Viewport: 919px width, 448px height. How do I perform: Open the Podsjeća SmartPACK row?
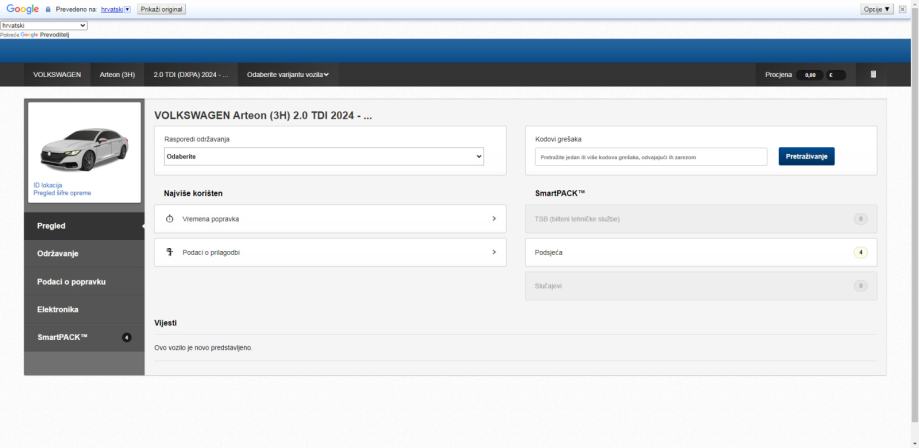tap(701, 253)
